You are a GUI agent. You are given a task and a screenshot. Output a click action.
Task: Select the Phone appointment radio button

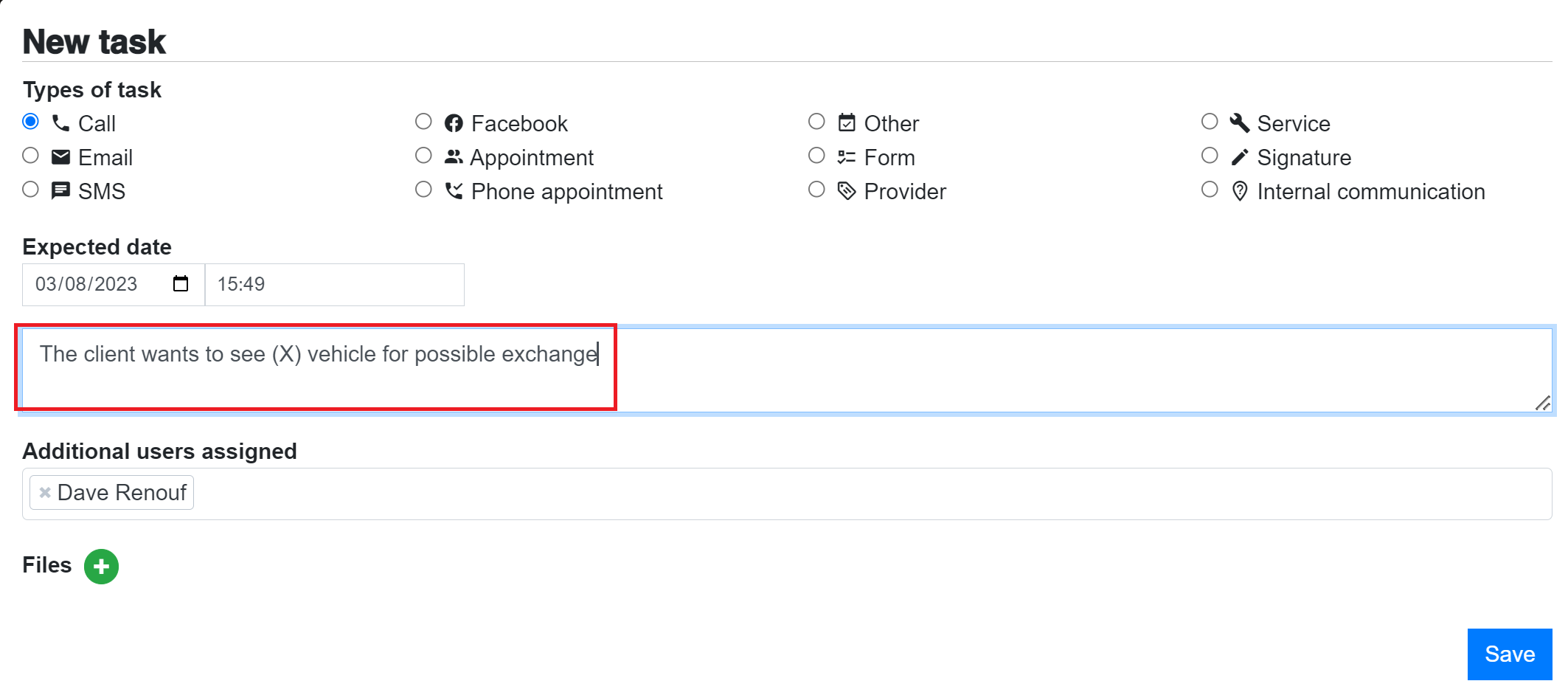click(423, 190)
